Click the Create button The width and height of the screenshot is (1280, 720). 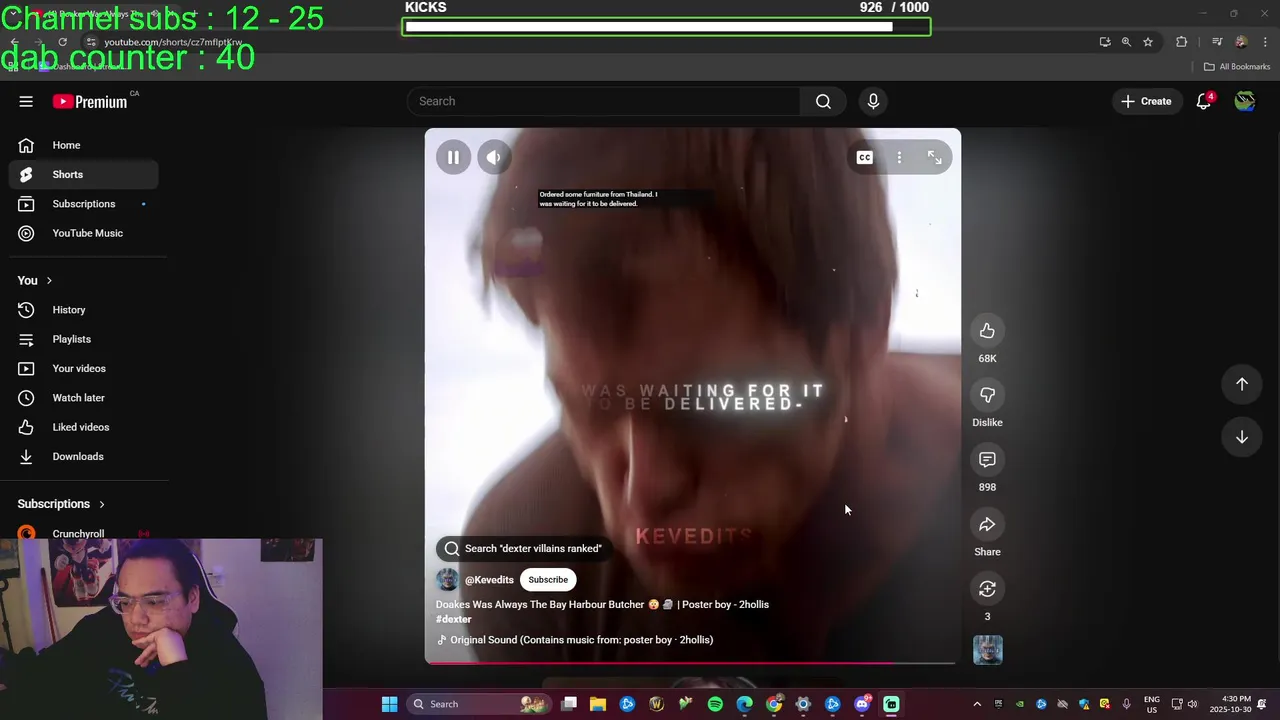(x=1146, y=101)
